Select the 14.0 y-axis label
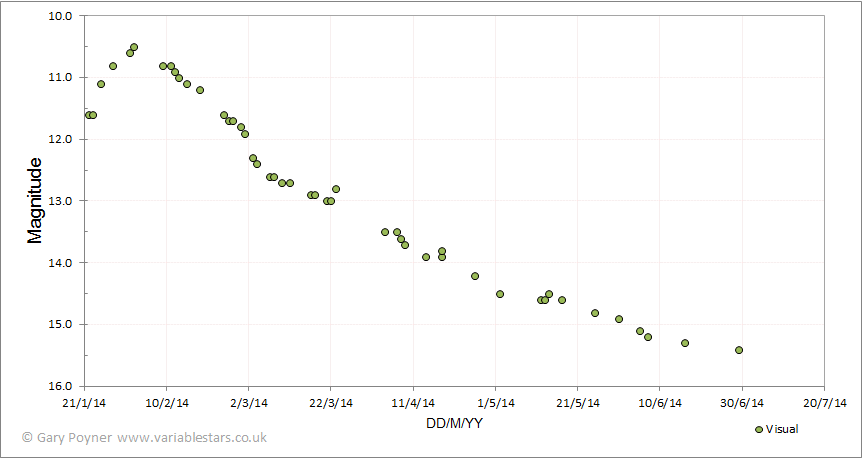This screenshot has width=862, height=458. tap(61, 263)
